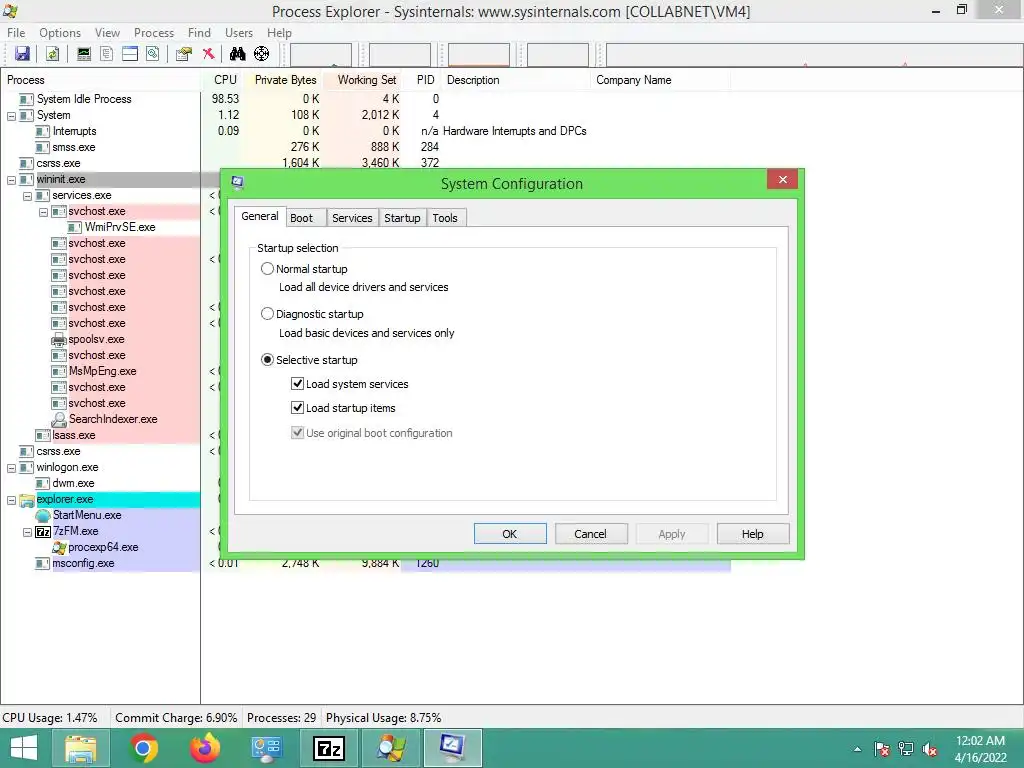Viewport: 1024px width, 768px height.
Task: Sort by the CPU column header
Action: tap(225, 80)
